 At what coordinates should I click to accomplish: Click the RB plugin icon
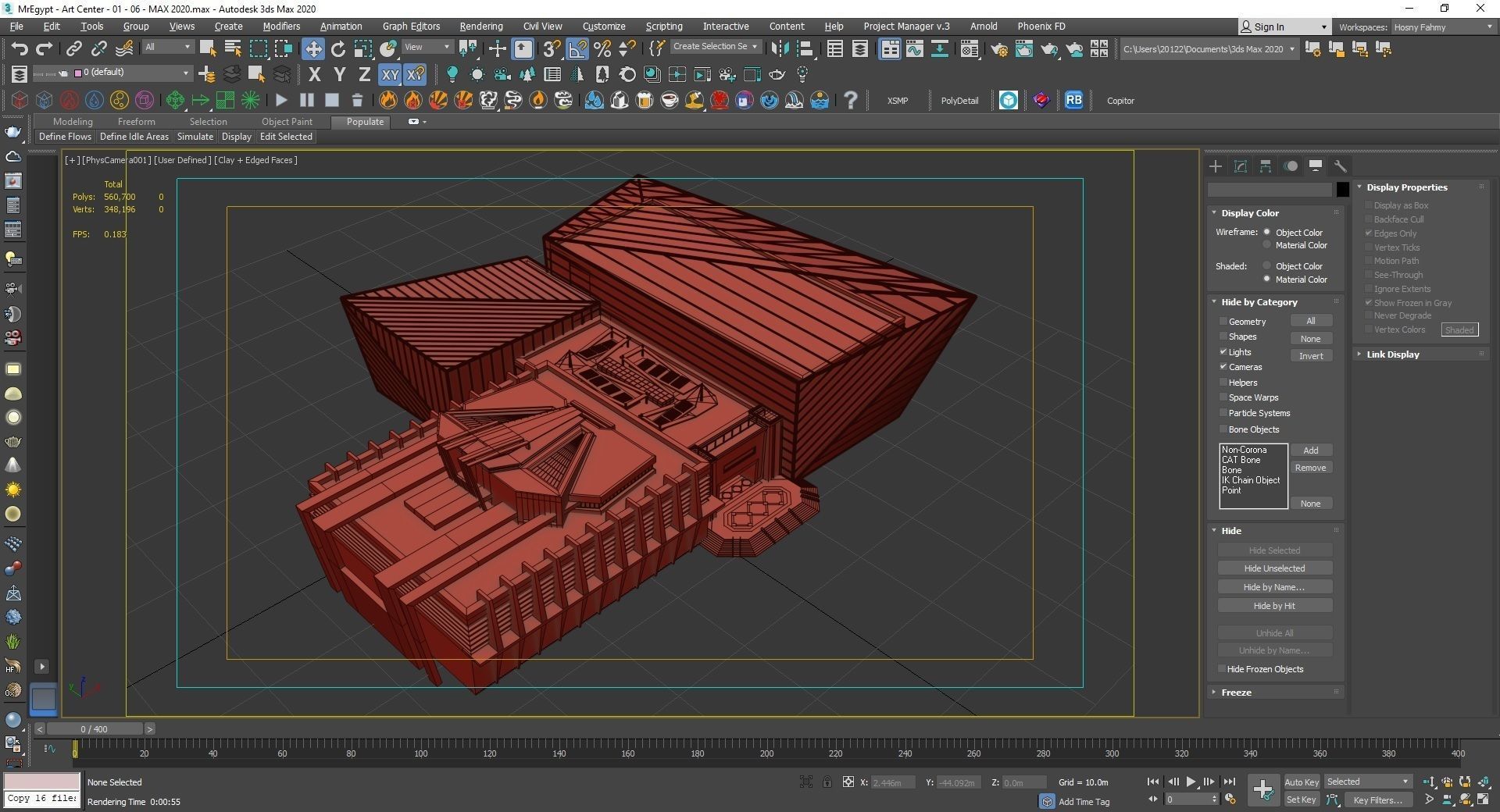click(1073, 100)
